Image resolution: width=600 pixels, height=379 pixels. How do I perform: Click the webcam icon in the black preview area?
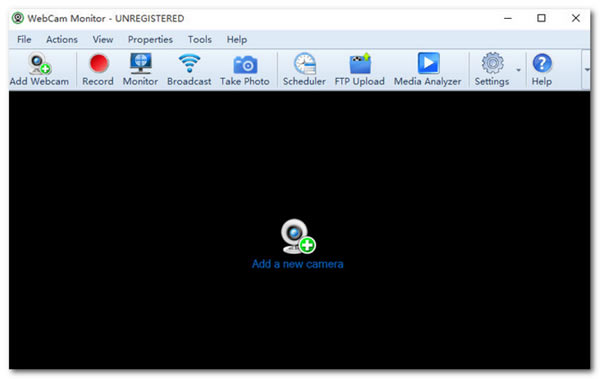[x=298, y=237]
